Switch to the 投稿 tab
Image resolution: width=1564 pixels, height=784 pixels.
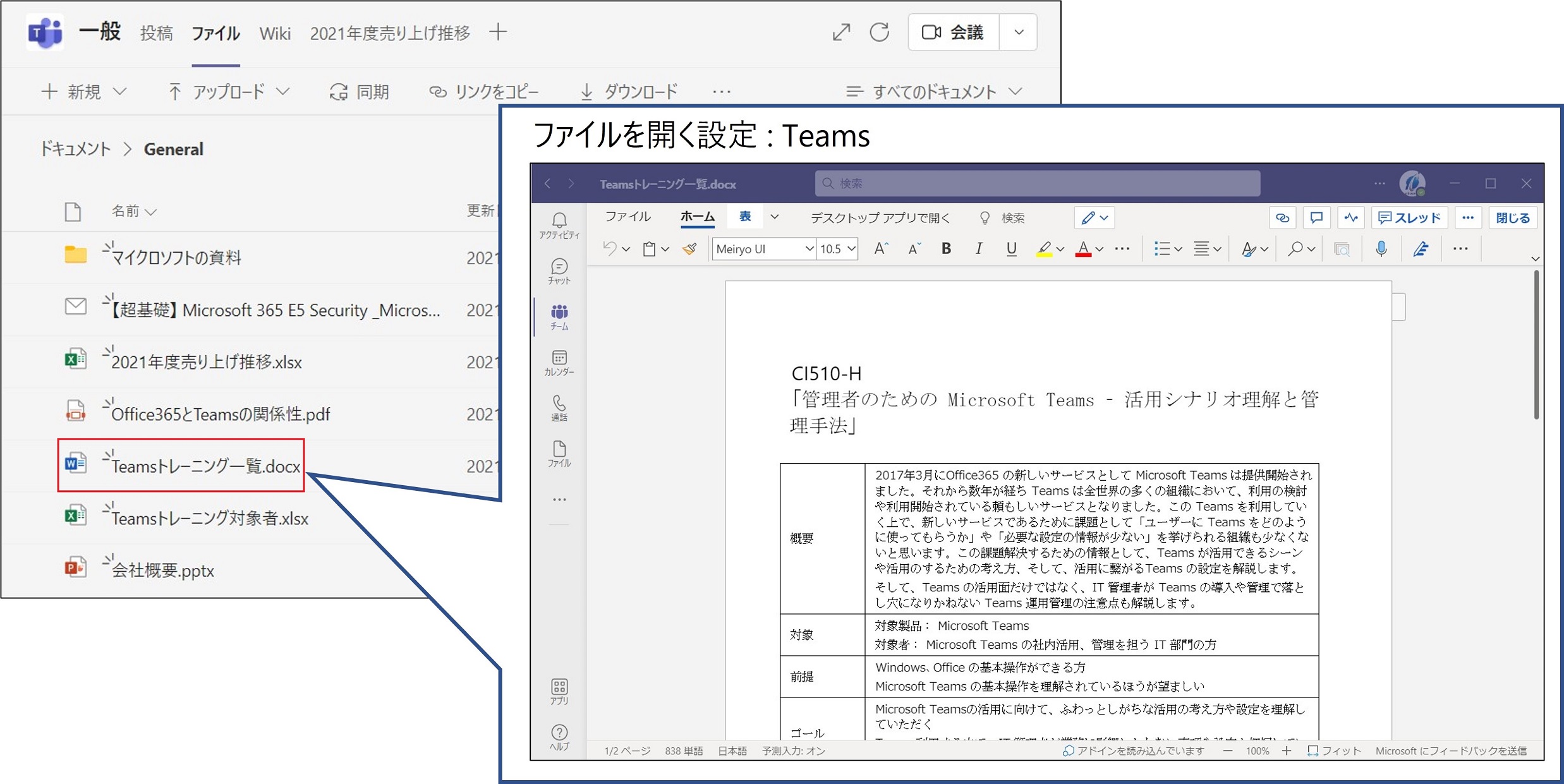click(x=156, y=33)
